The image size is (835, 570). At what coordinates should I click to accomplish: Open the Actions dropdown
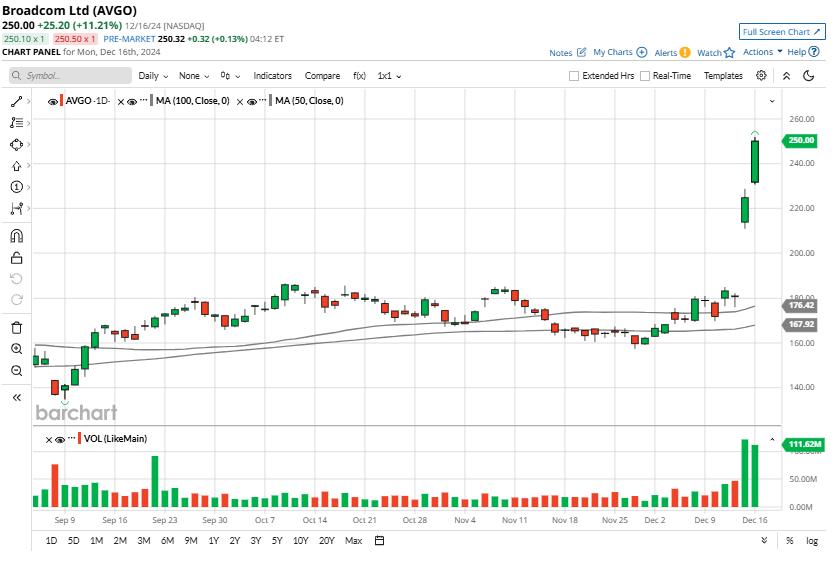coord(763,52)
